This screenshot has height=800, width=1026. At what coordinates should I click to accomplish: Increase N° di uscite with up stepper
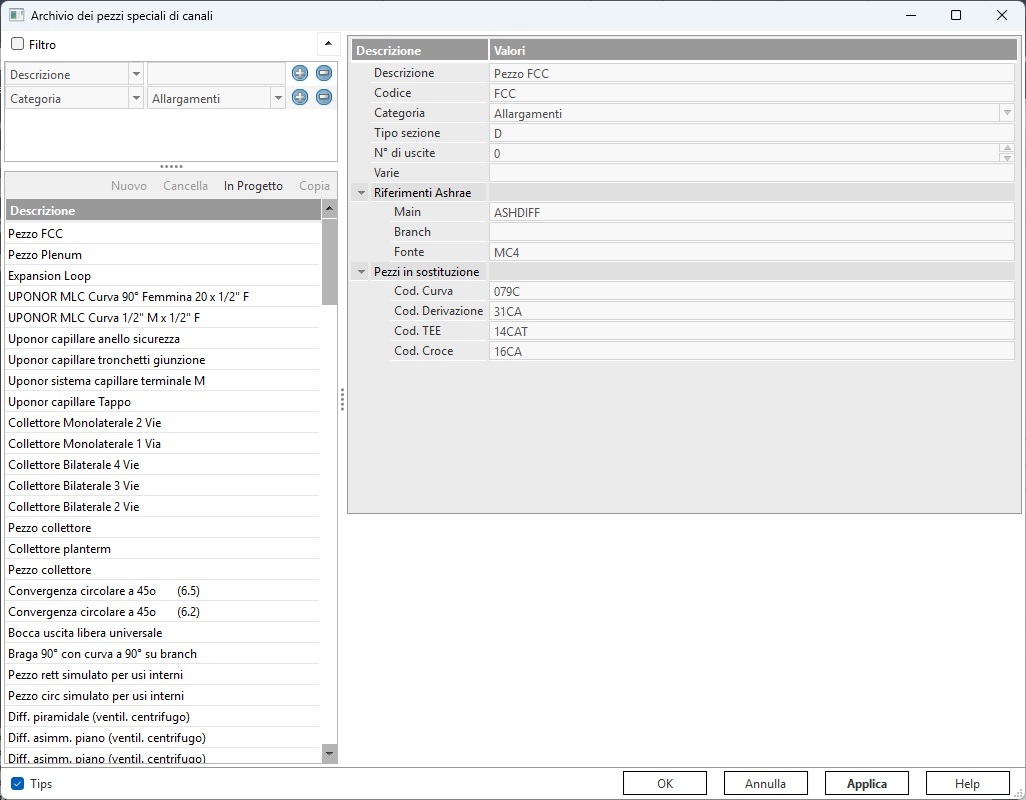click(x=1007, y=149)
